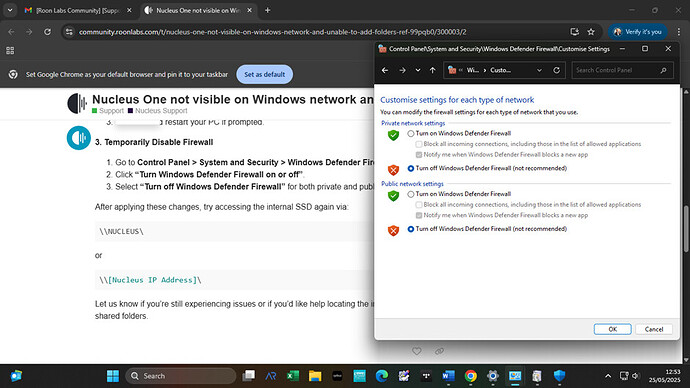690x388 pixels.
Task: Turn on Defender Firewall for public network
Action: (x=411, y=194)
